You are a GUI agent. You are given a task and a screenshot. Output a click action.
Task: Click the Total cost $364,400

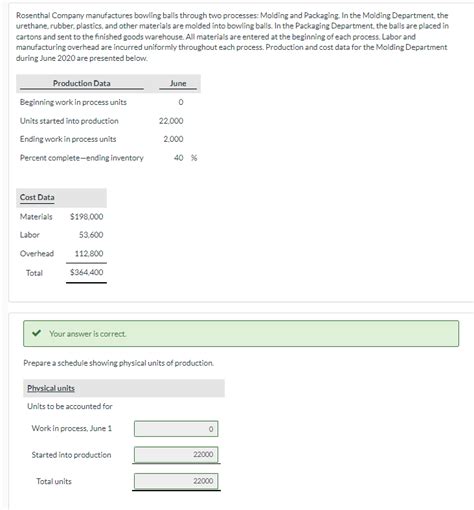pos(87,272)
